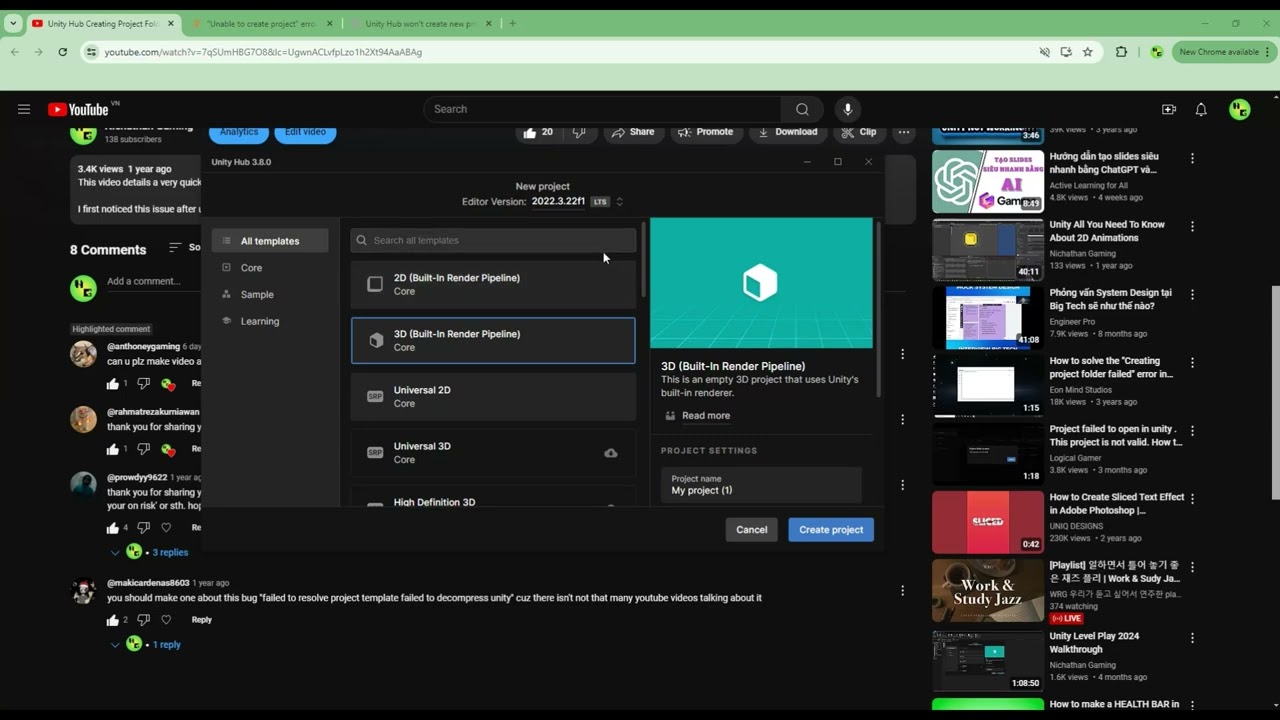Dislike the video next to Share
Screen dimensions: 1280x720
[x=578, y=132]
